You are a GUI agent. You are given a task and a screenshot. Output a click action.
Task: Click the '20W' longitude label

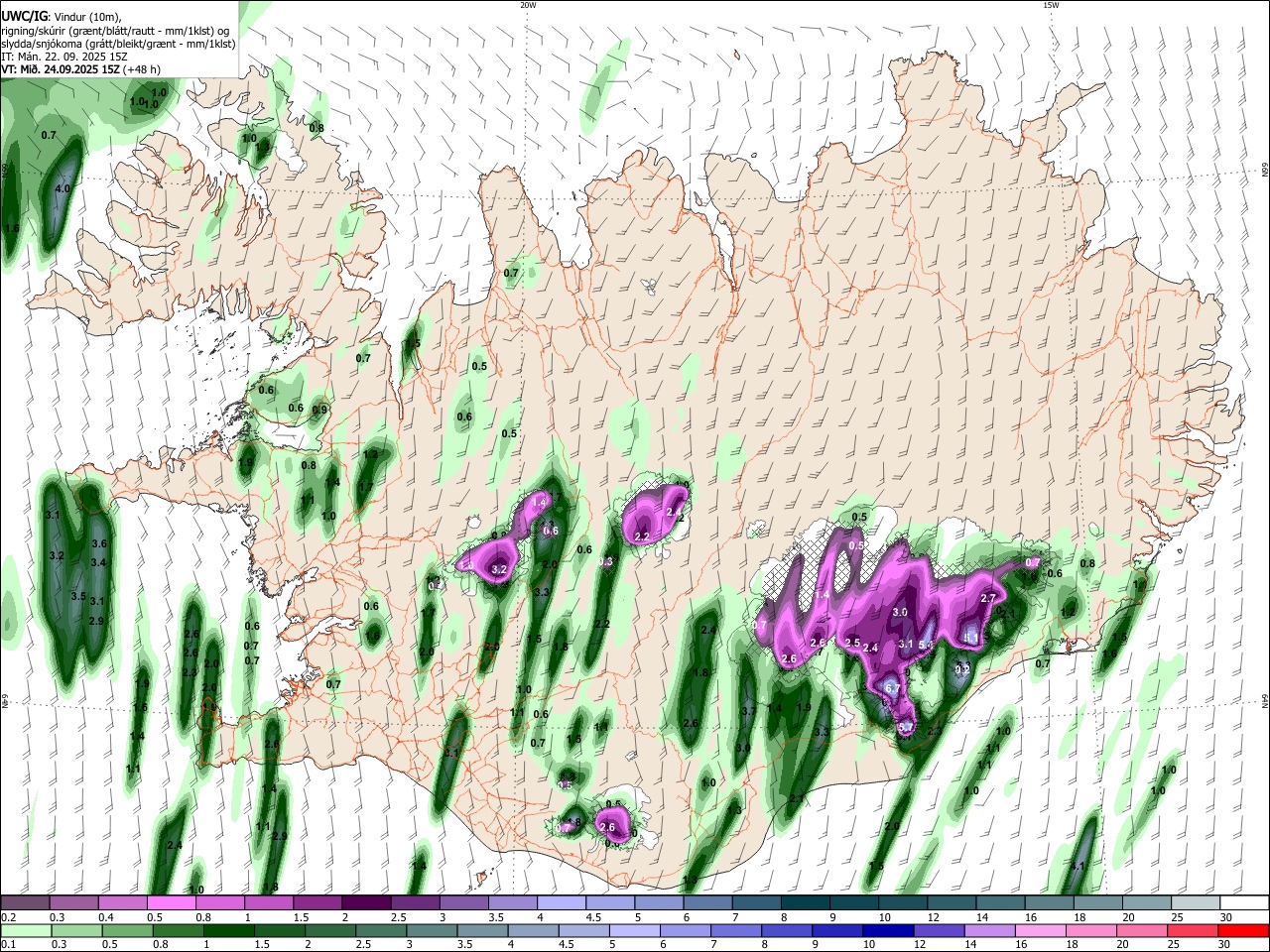point(529,5)
